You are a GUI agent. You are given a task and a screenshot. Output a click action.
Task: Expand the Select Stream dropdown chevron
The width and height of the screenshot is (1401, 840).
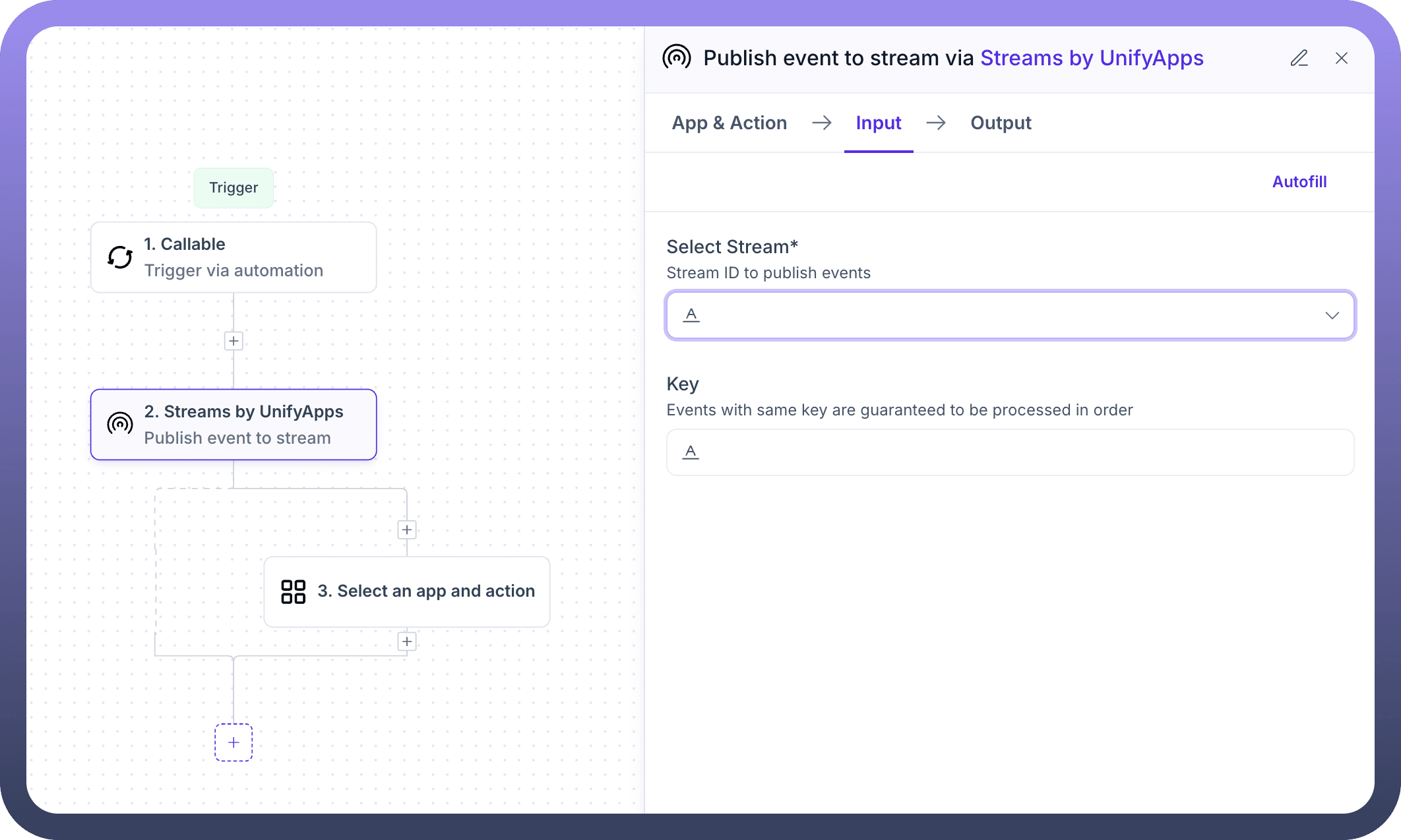click(1332, 315)
